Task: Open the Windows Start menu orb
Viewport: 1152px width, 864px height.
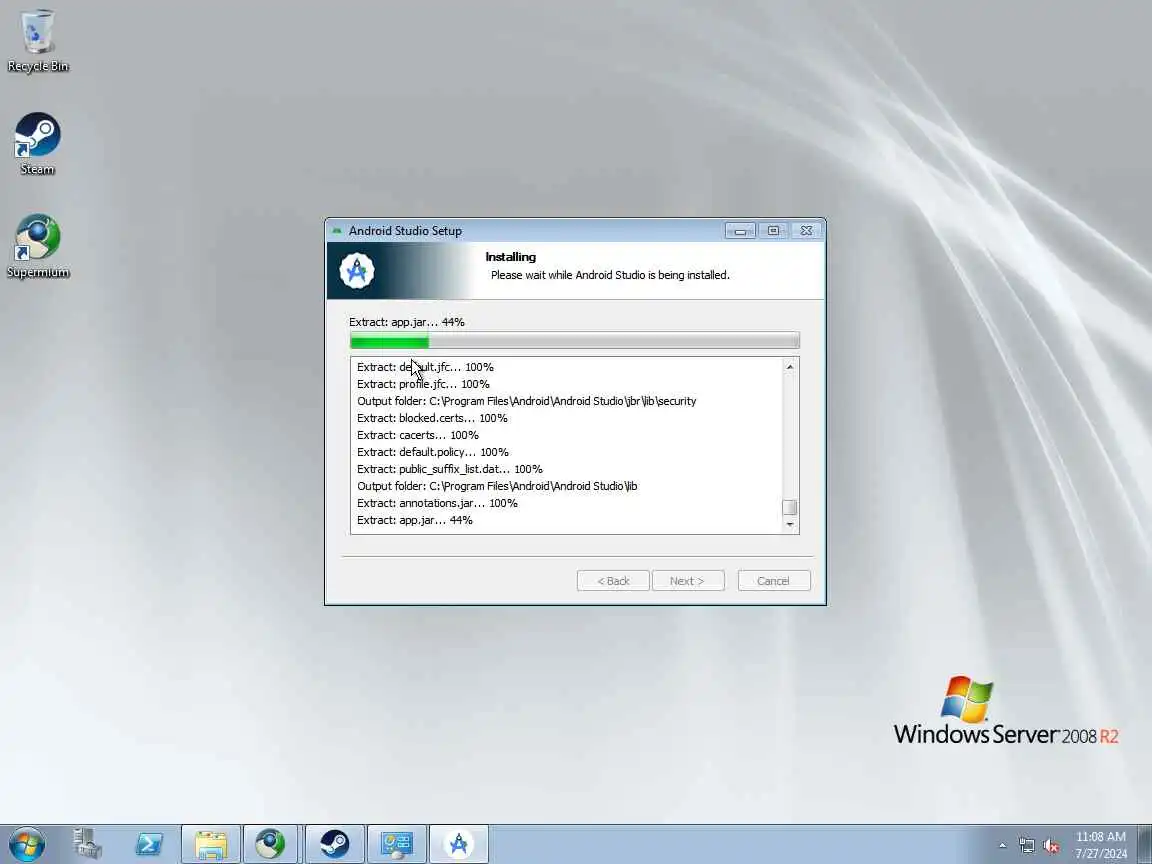Action: [27, 844]
